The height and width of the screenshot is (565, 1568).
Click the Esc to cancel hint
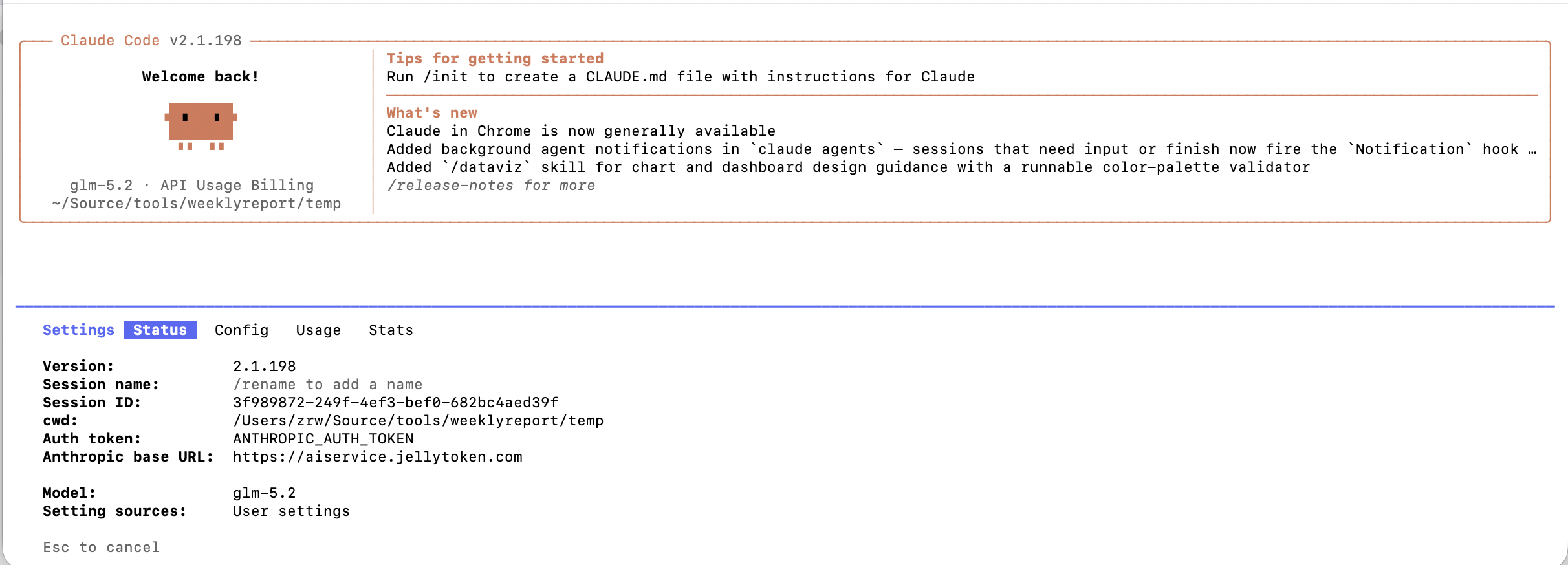point(101,547)
